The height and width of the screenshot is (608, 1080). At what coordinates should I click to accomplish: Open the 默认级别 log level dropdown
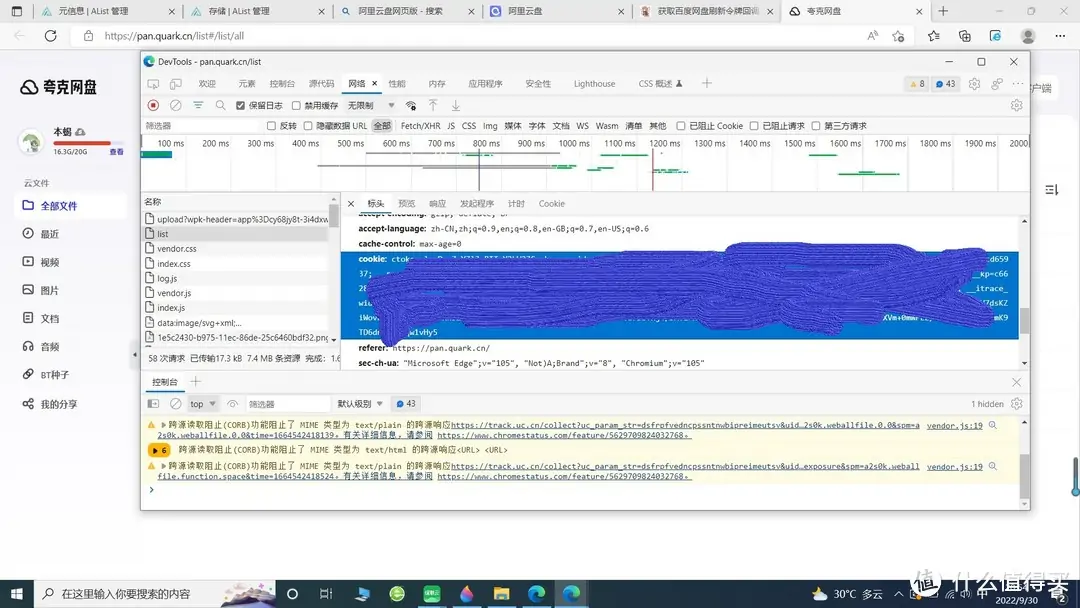pos(355,403)
